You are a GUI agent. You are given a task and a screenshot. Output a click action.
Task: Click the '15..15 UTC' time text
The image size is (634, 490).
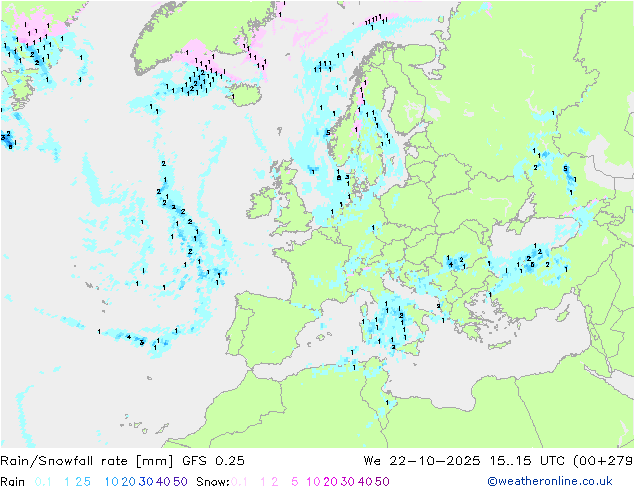[526, 461]
